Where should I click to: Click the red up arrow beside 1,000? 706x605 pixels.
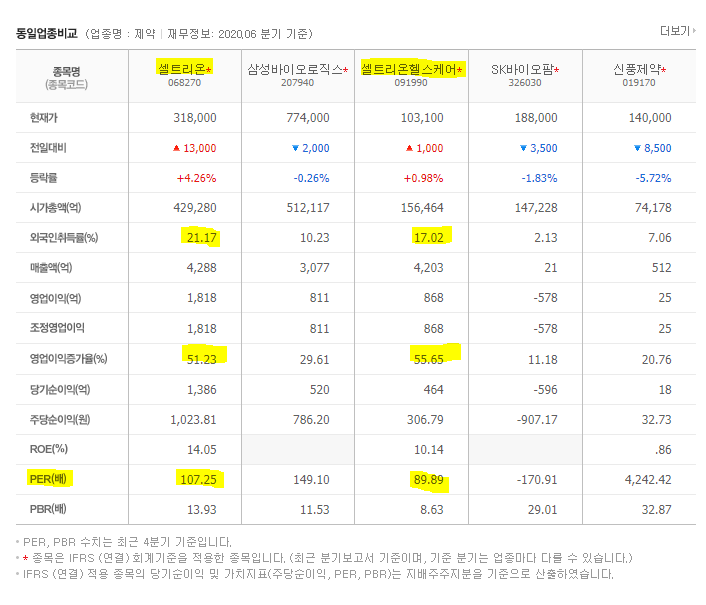409,148
